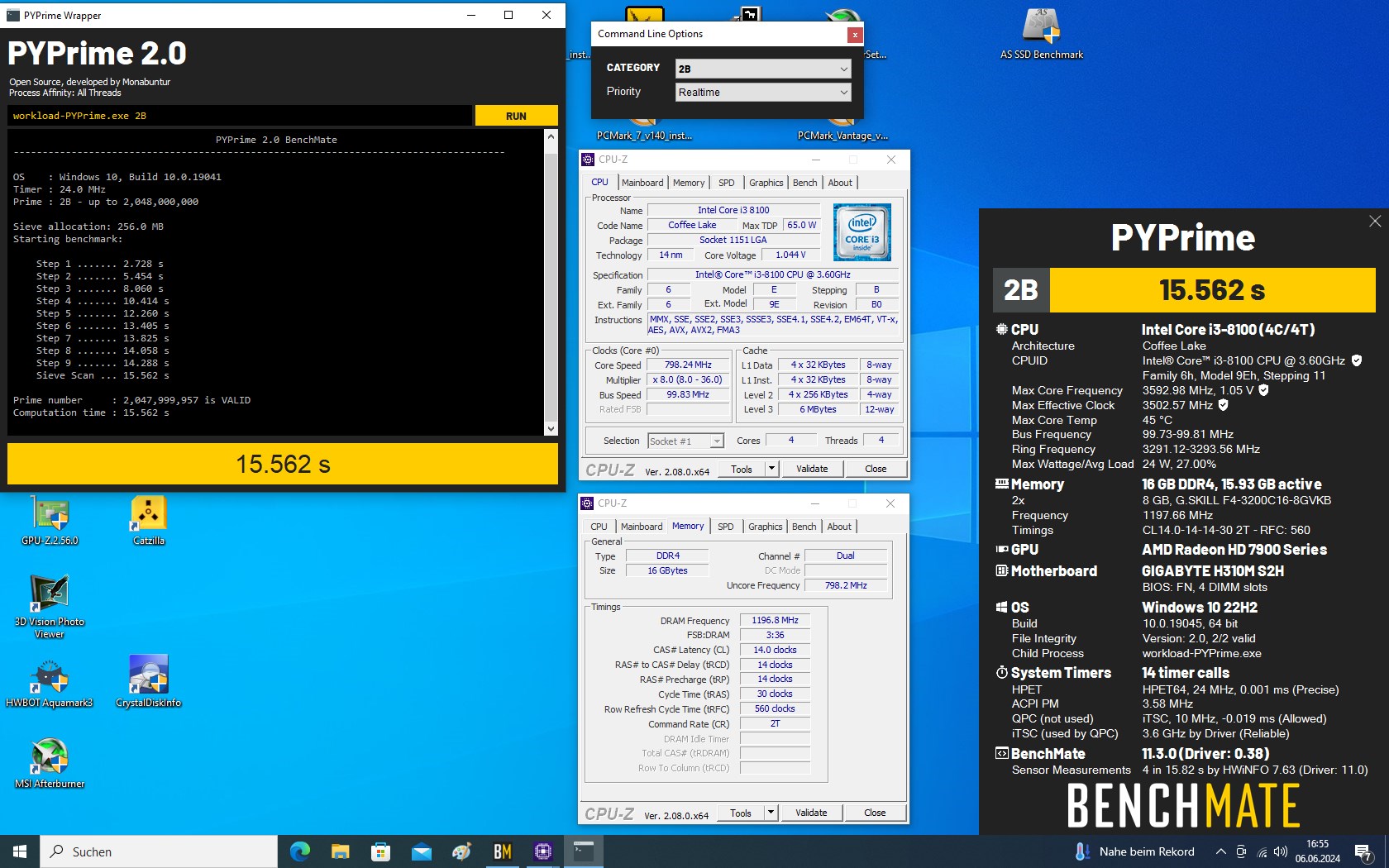
Task: Switch to BenchMate taskbar icon
Action: 502,851
